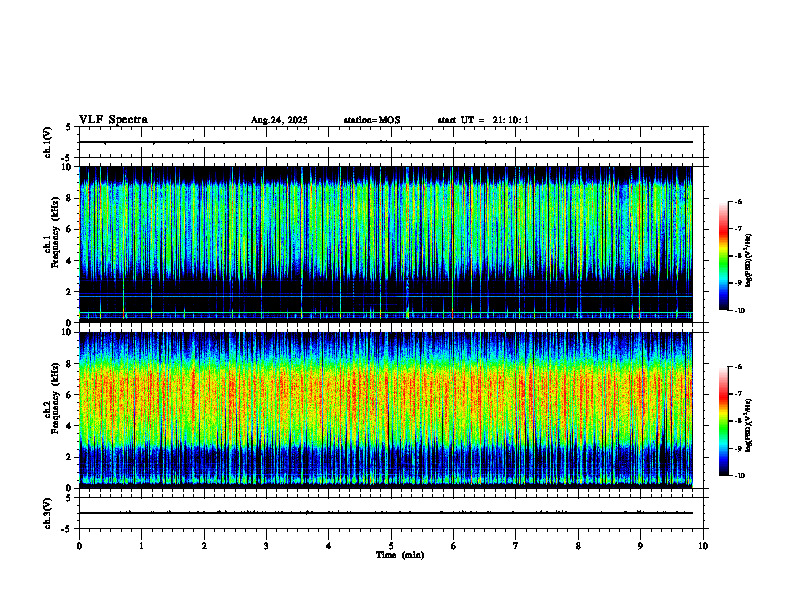Click the ch.1 color bar PSD unit label

pos(749,260)
